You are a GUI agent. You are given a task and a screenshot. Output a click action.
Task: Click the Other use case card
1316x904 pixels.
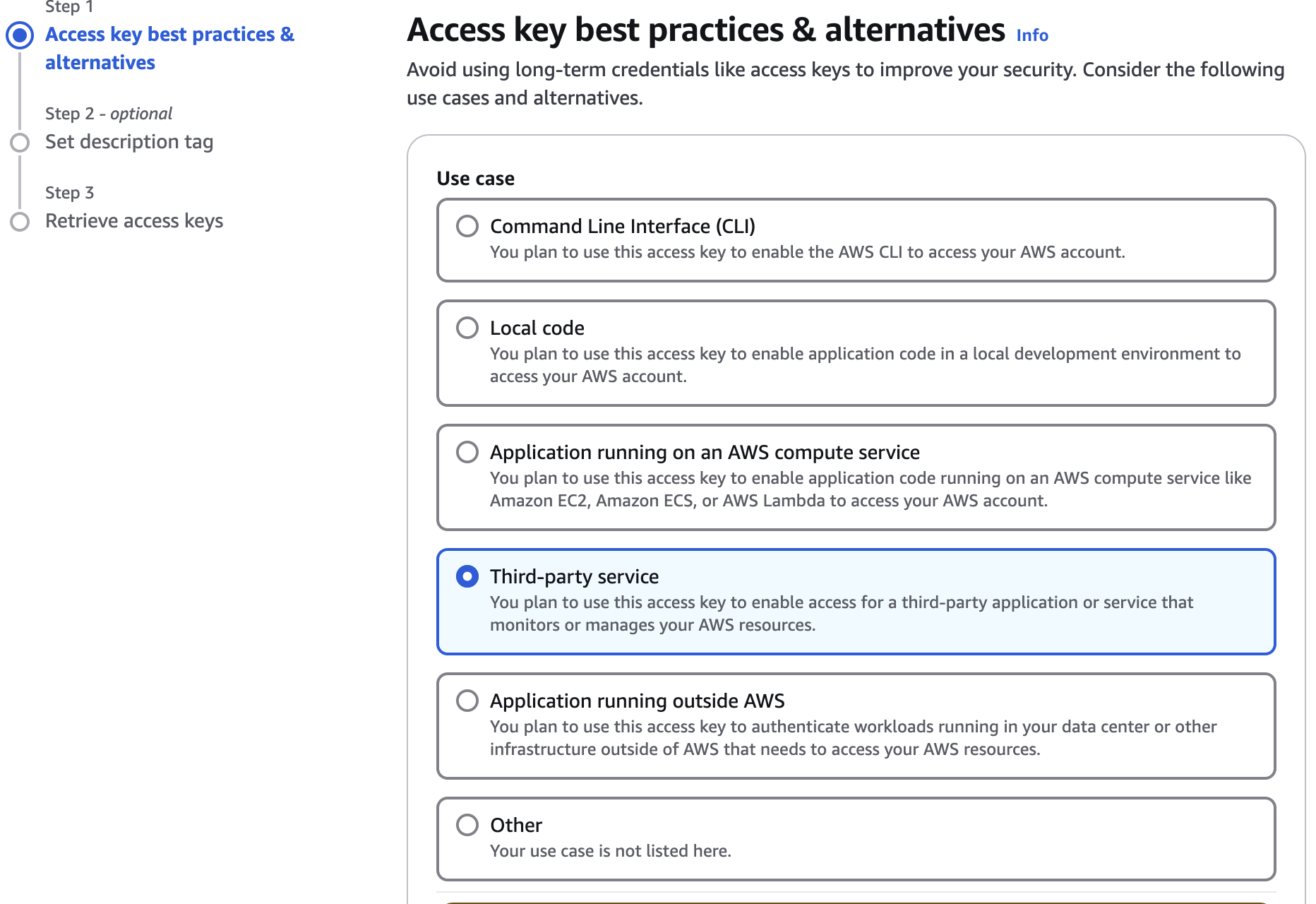tap(856, 839)
